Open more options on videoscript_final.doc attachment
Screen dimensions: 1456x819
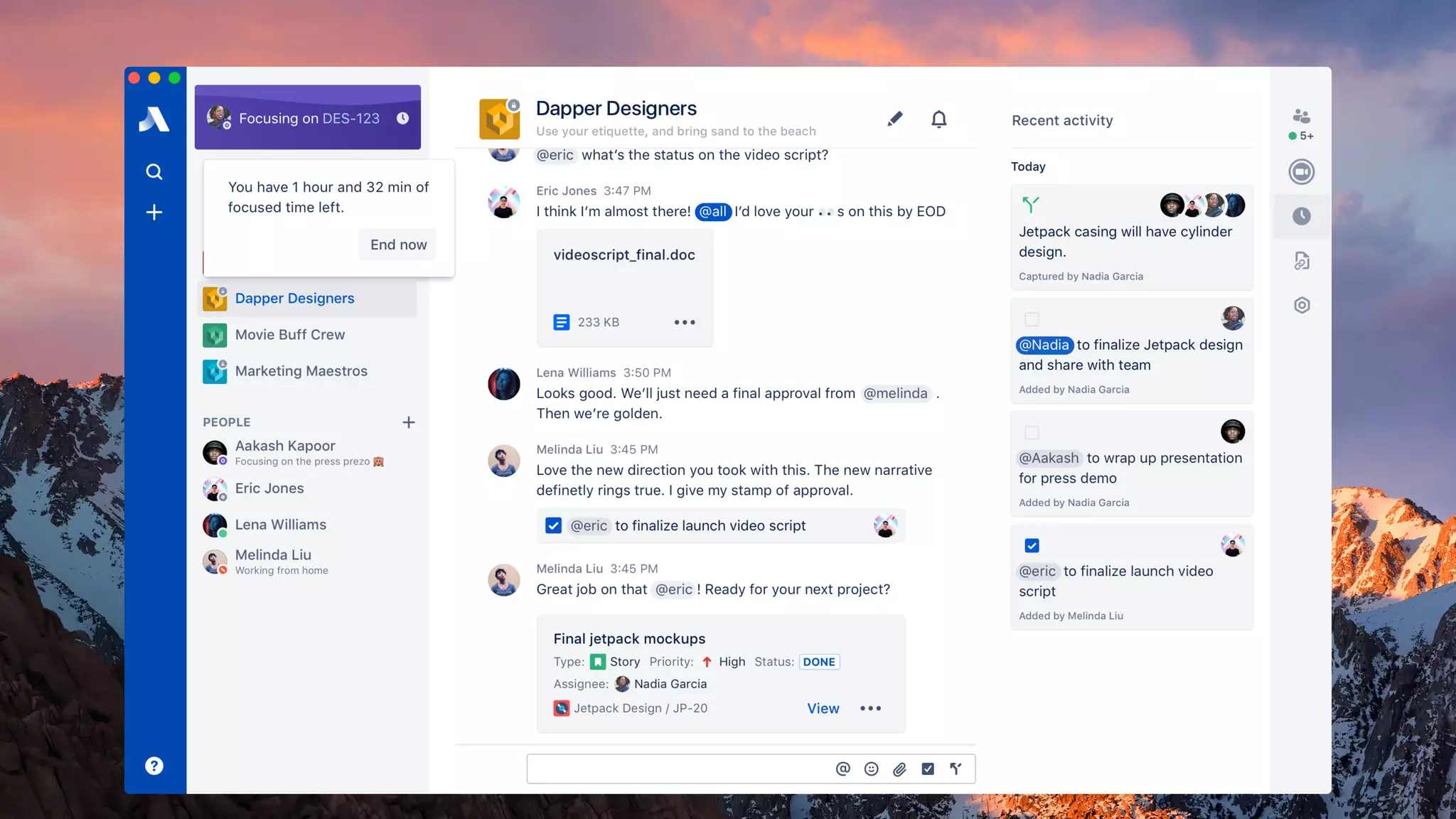pos(684,322)
